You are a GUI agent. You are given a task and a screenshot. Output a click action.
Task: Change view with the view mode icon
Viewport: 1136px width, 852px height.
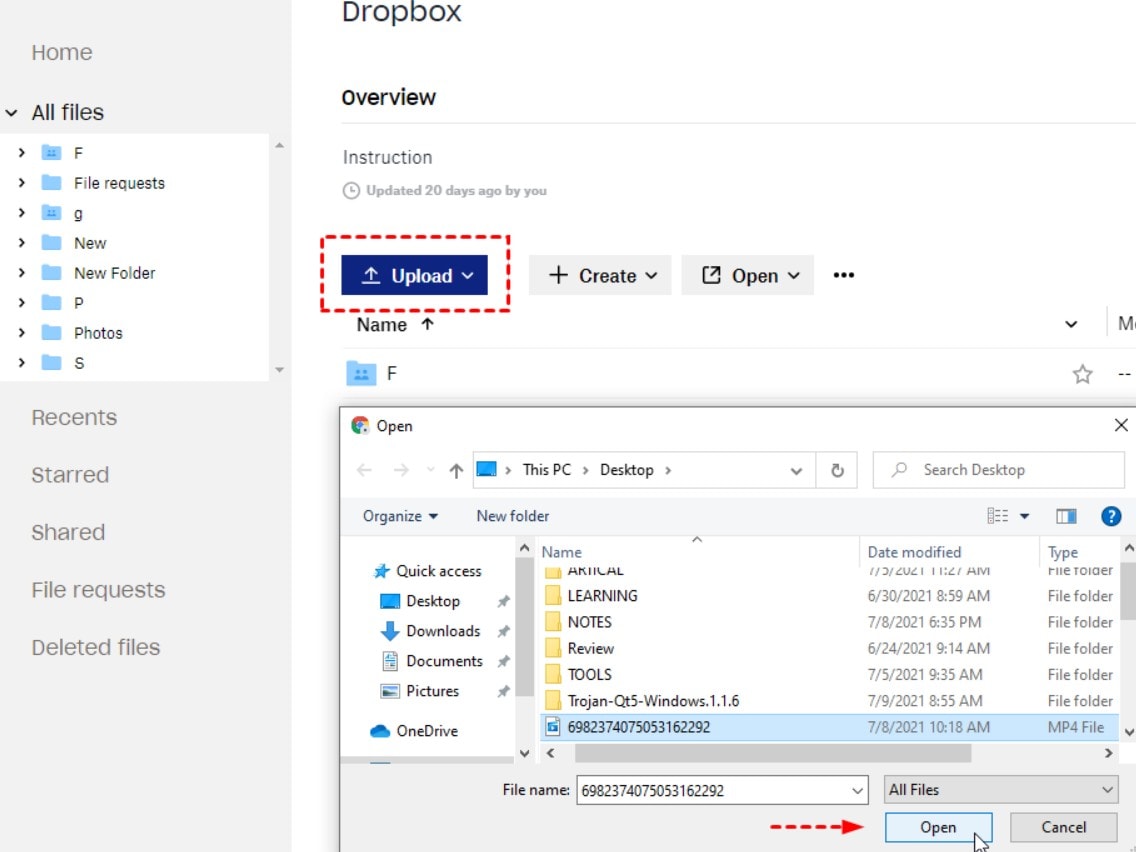(998, 516)
